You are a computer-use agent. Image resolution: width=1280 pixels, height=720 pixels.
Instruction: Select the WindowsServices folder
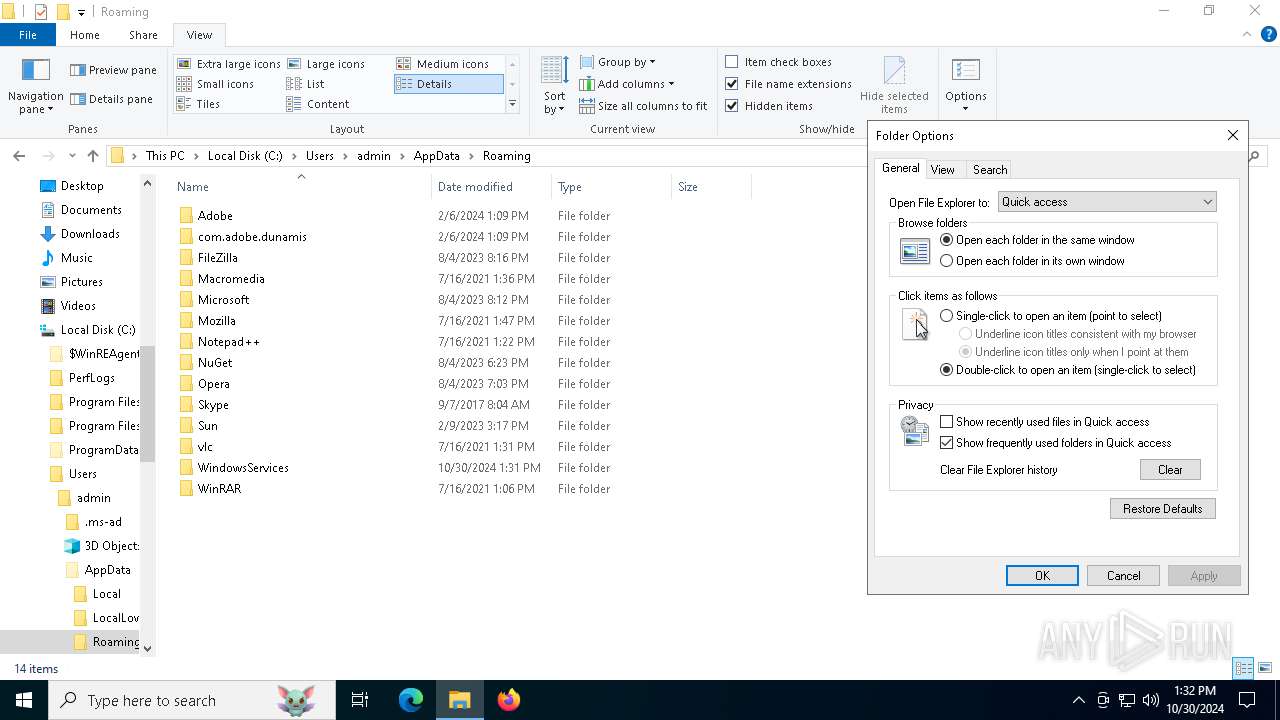pos(243,468)
